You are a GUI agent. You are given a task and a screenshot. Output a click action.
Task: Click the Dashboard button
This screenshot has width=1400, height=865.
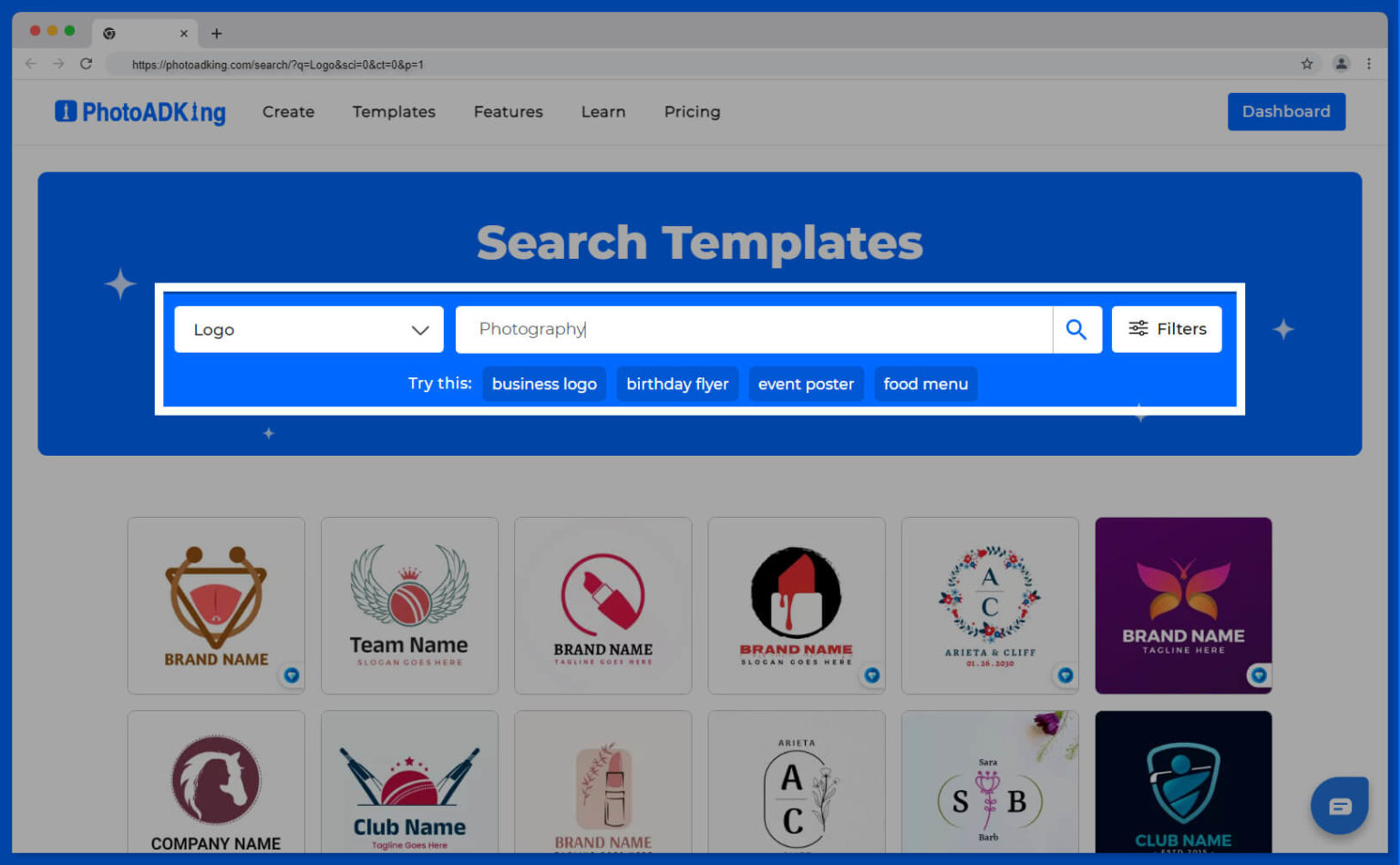pos(1285,112)
